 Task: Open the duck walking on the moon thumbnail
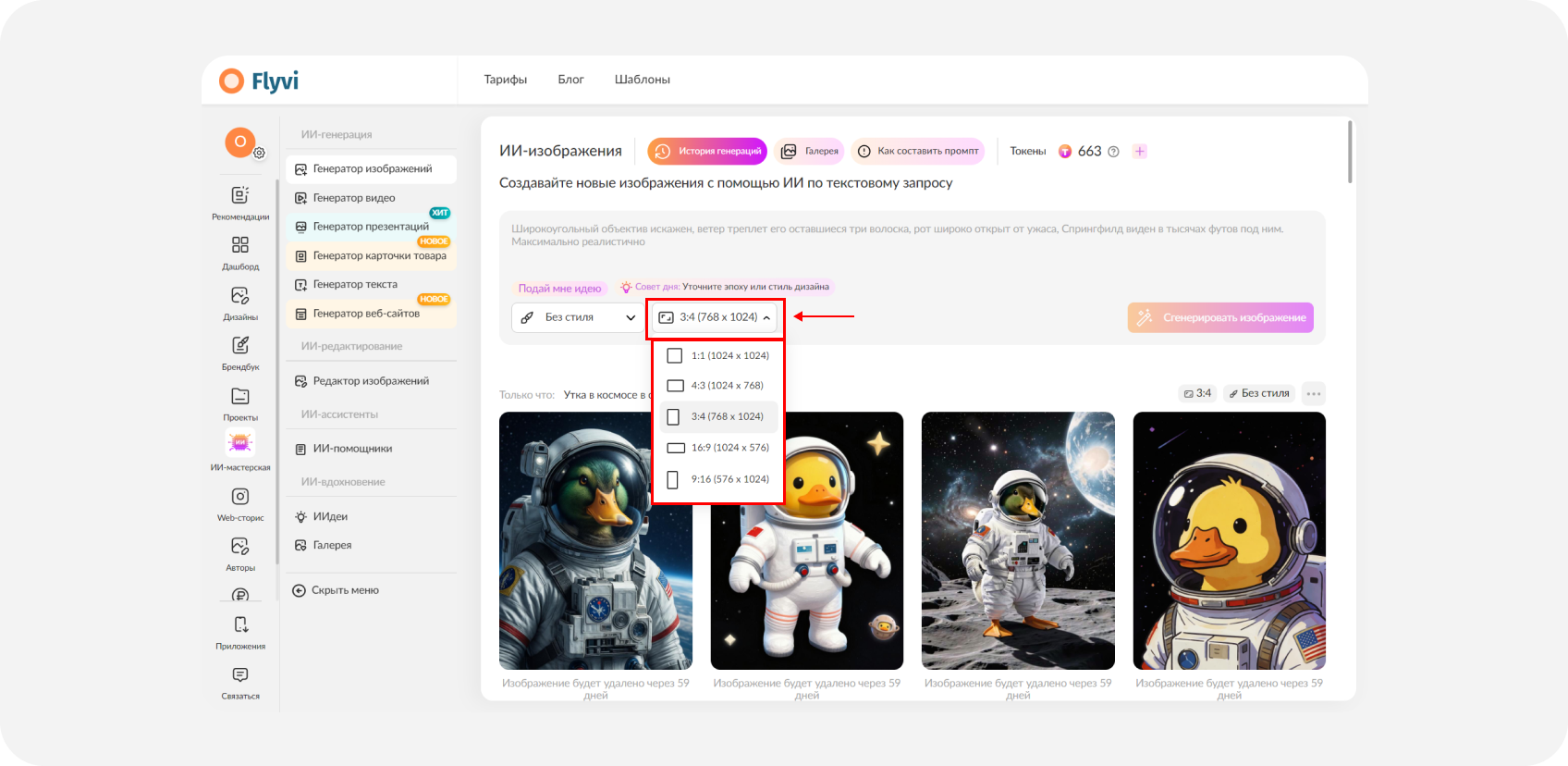(x=1018, y=540)
